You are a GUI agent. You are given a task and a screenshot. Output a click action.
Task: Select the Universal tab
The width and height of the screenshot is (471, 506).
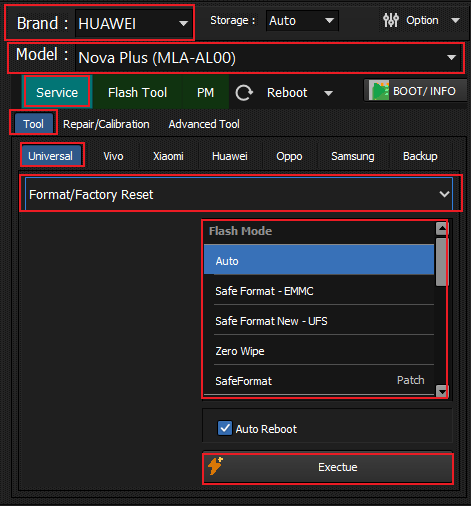(50, 156)
